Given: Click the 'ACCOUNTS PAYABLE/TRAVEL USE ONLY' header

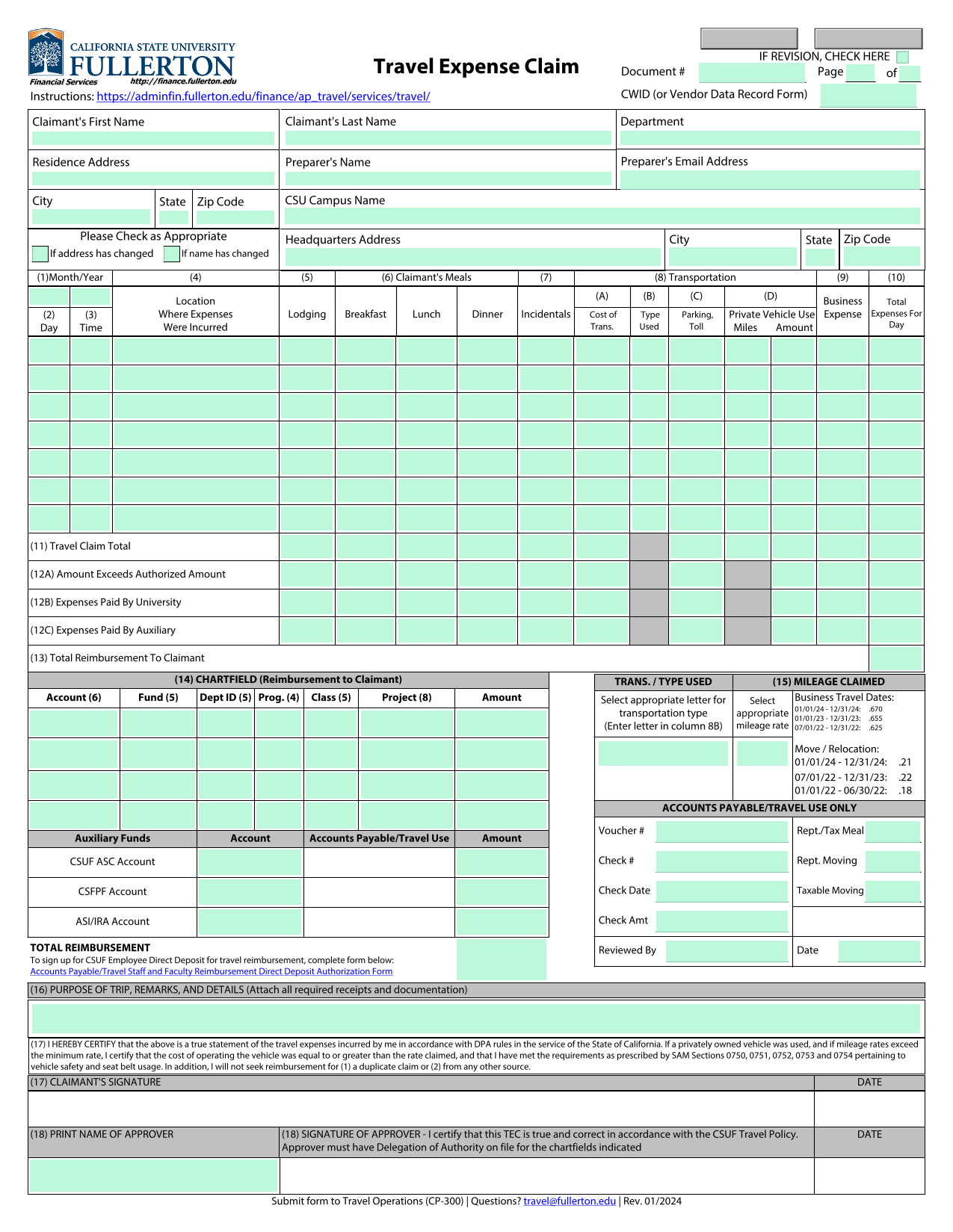Looking at the screenshot, I should [759, 808].
